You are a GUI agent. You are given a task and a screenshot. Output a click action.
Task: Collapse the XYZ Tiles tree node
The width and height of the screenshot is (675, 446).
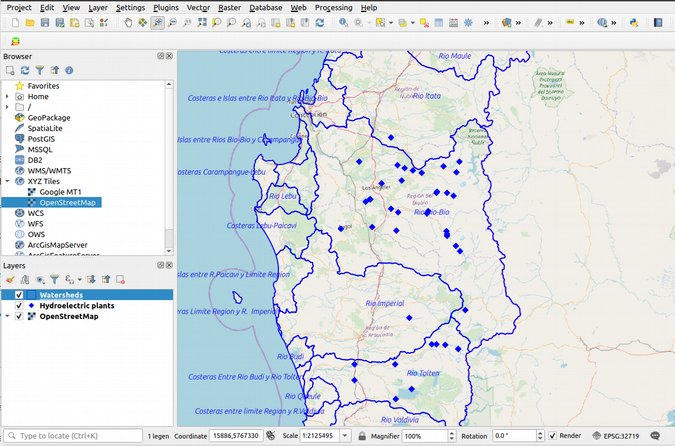point(7,181)
